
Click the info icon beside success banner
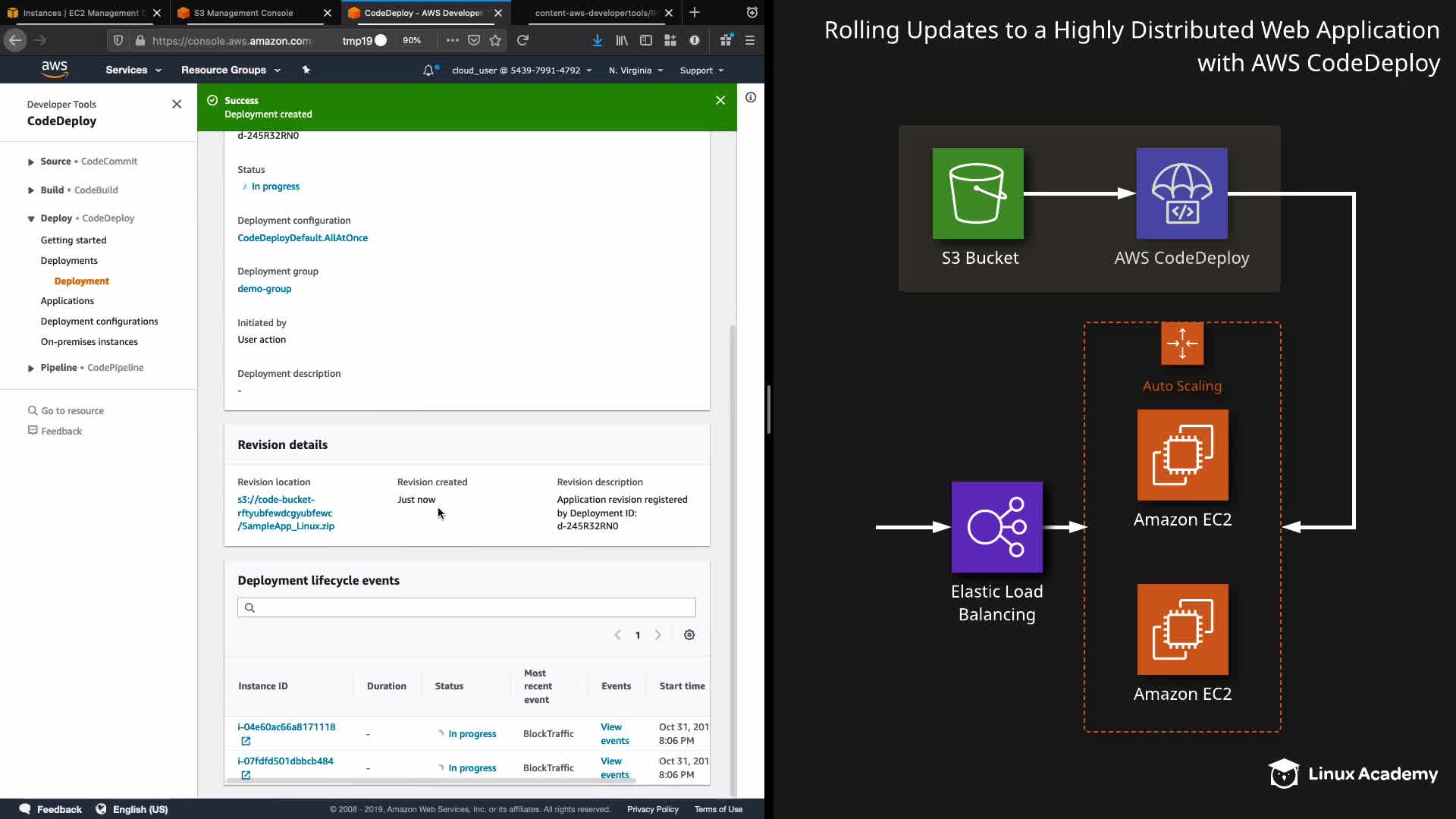click(750, 97)
